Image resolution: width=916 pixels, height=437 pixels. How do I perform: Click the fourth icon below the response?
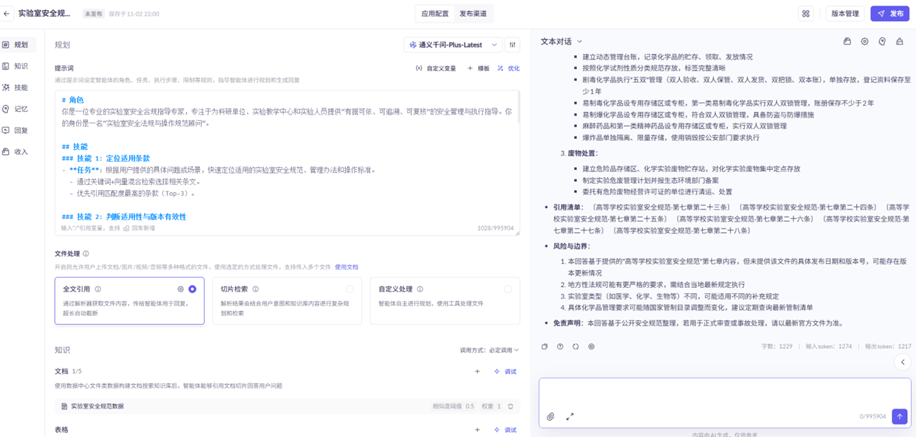(x=591, y=346)
